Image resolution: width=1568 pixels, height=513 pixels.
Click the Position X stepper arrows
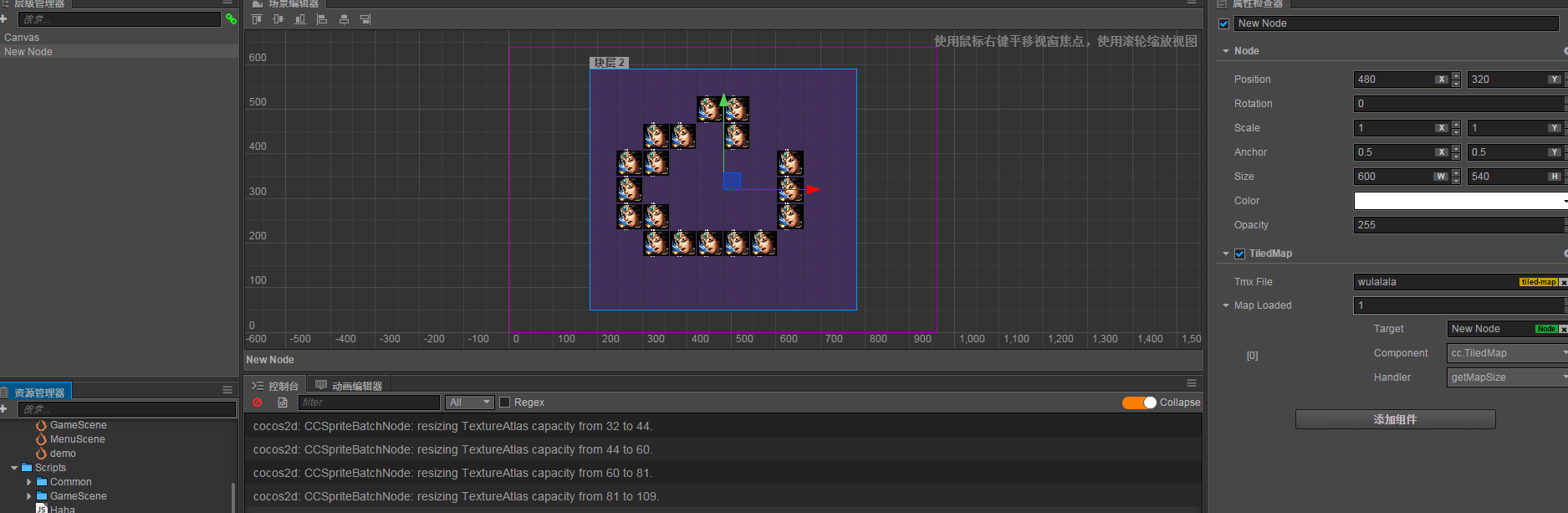point(1456,80)
